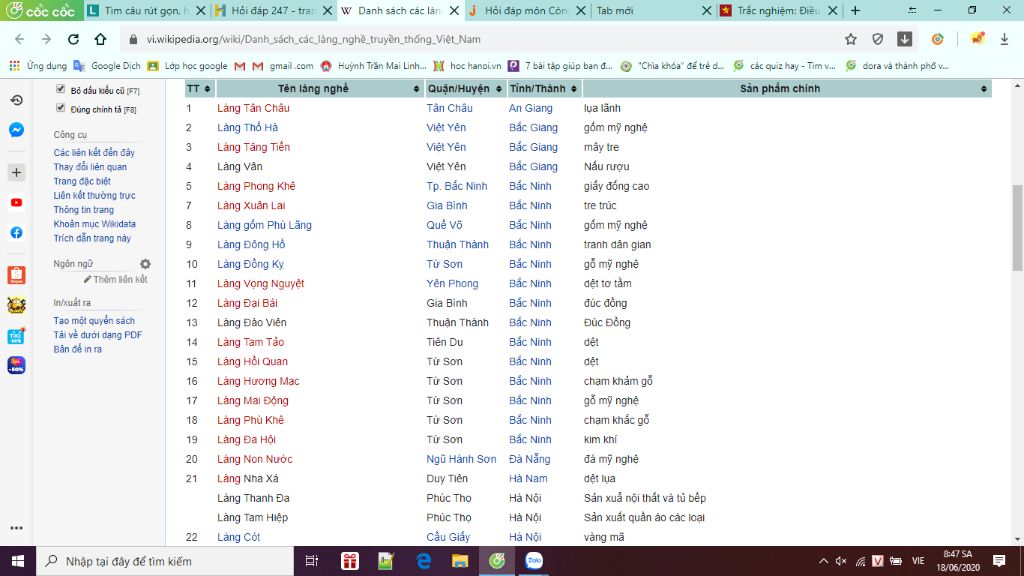The height and width of the screenshot is (576, 1024).
Task: Open the 'Bản để in ra' link
Action: [x=78, y=349]
